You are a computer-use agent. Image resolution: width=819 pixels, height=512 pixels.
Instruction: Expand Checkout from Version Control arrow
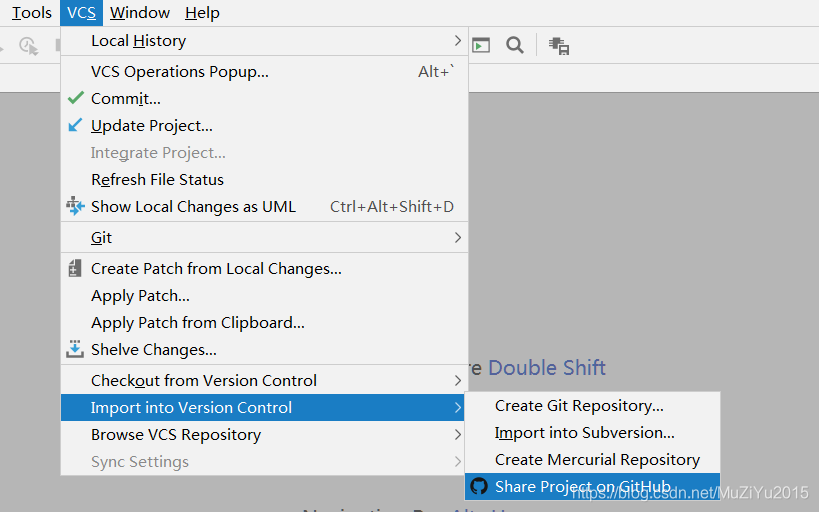[x=458, y=380]
